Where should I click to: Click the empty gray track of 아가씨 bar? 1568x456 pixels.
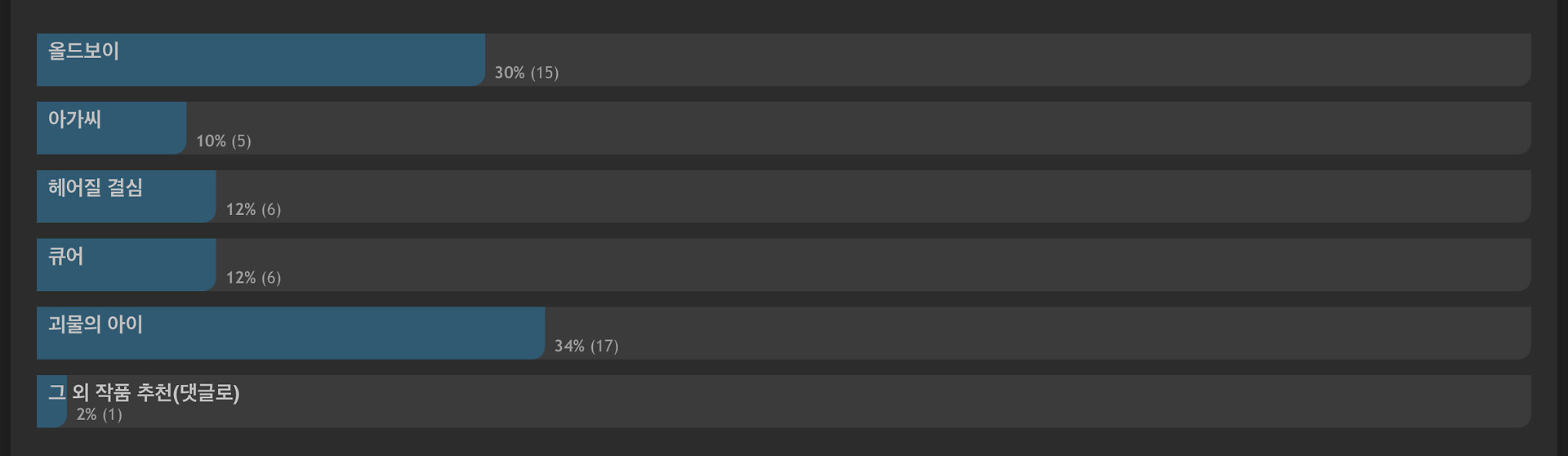pyautogui.click(x=858, y=128)
